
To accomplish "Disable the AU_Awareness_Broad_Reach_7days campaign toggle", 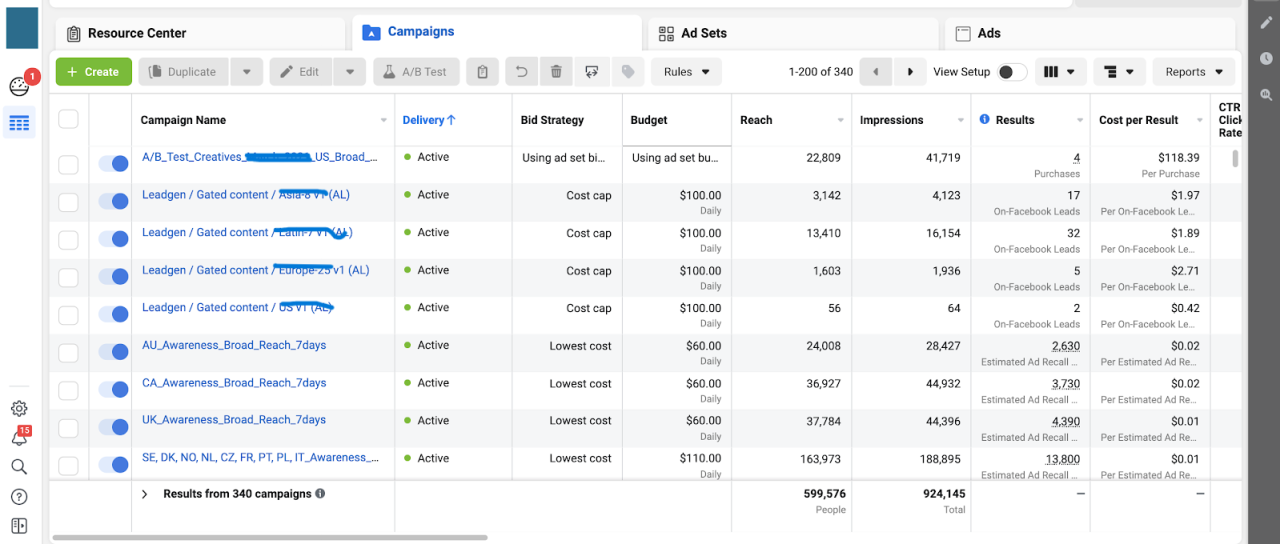I will 113,352.
